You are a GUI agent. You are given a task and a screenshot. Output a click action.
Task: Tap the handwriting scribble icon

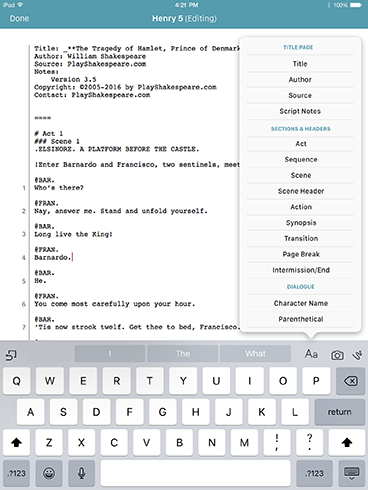point(358,355)
